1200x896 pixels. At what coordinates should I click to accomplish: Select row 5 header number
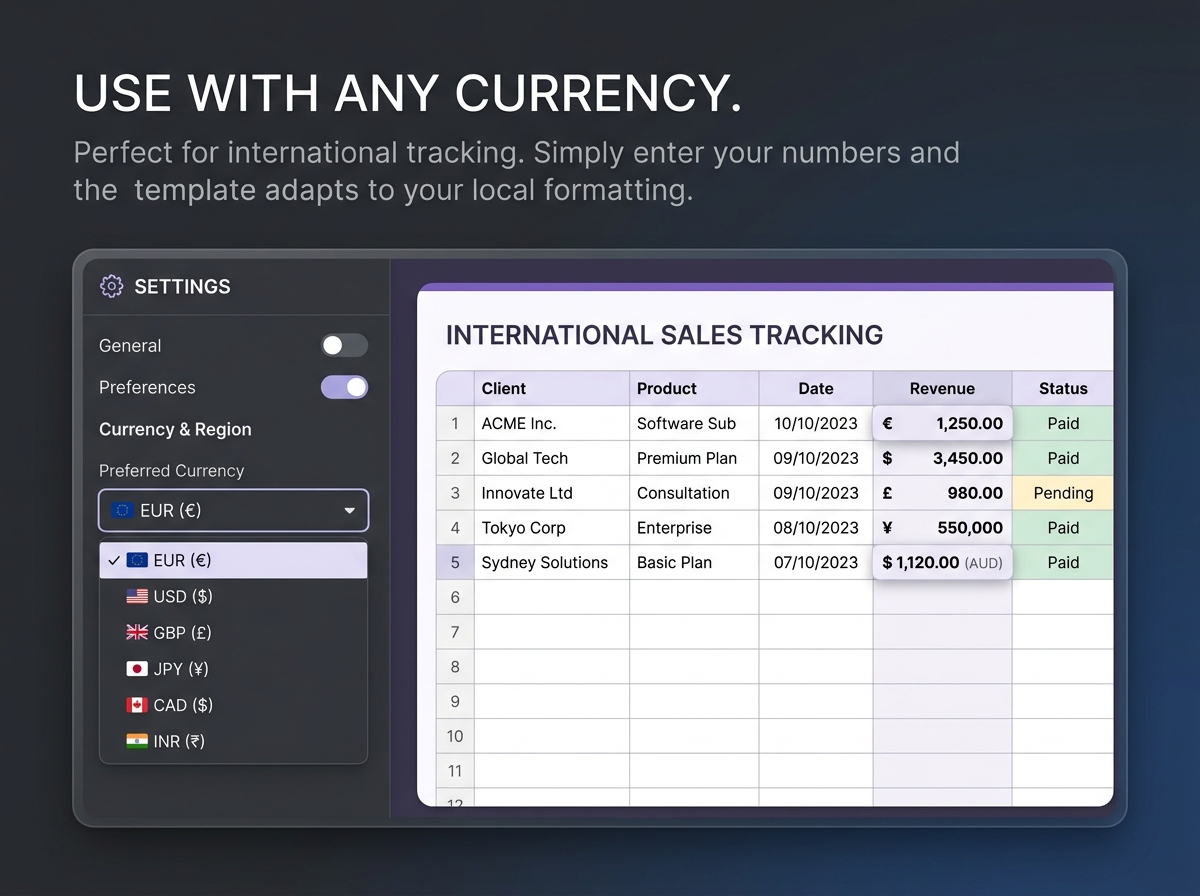[x=455, y=563]
